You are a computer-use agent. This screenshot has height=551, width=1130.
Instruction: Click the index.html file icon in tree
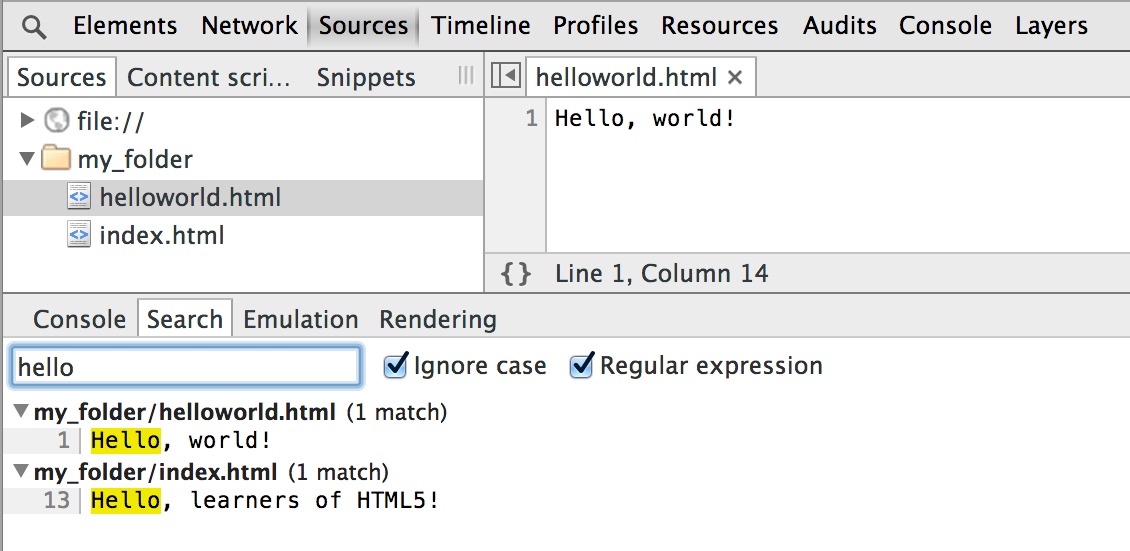[x=79, y=236]
